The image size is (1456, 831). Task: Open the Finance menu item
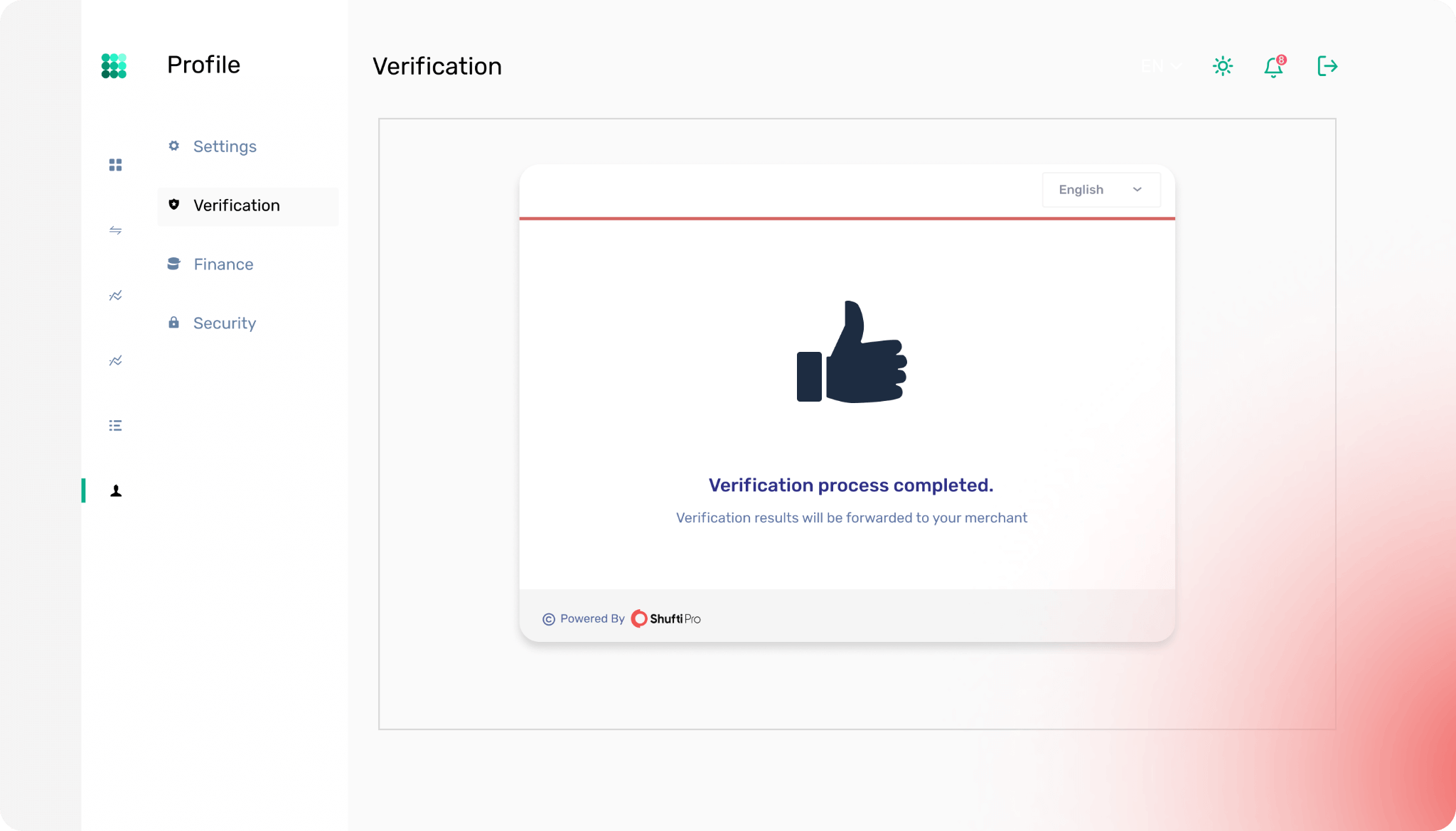223,264
